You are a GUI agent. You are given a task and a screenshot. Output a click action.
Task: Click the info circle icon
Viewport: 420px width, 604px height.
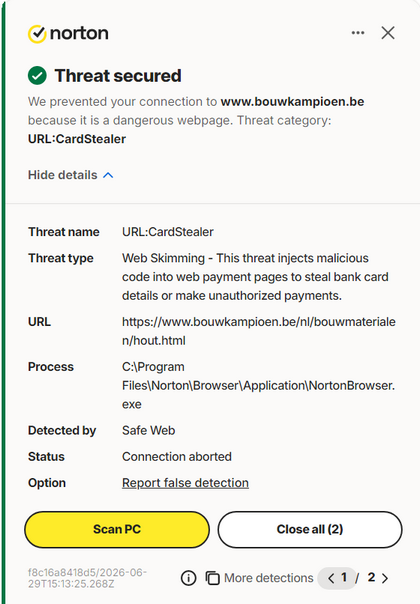coord(188,578)
